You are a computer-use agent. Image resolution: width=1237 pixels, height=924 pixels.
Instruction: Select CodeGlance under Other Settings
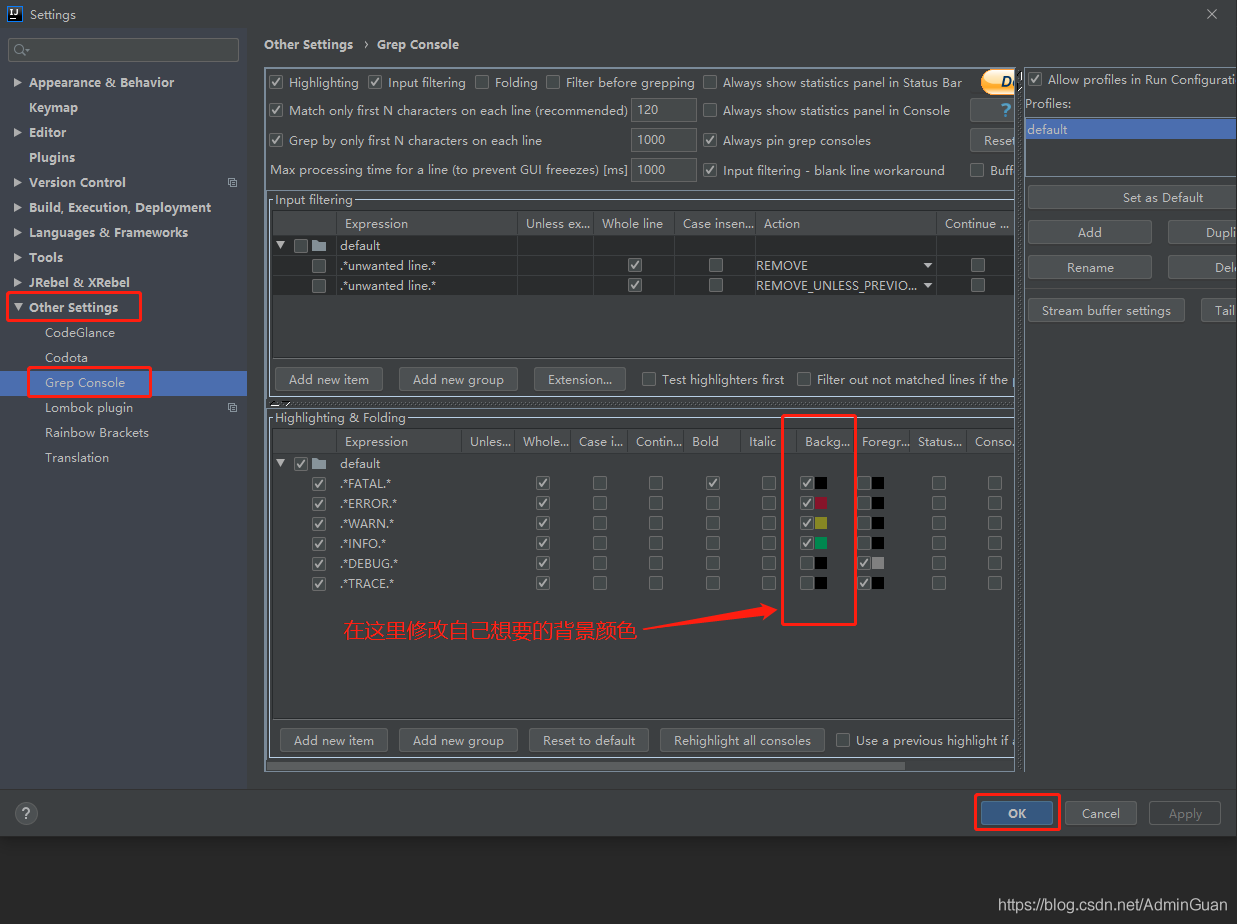point(80,333)
